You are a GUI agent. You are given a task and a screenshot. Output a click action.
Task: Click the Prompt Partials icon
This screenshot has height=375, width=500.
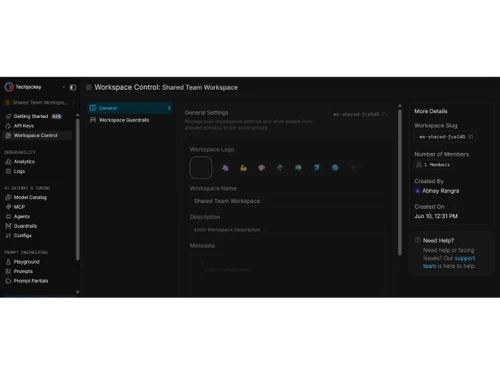coord(8,281)
